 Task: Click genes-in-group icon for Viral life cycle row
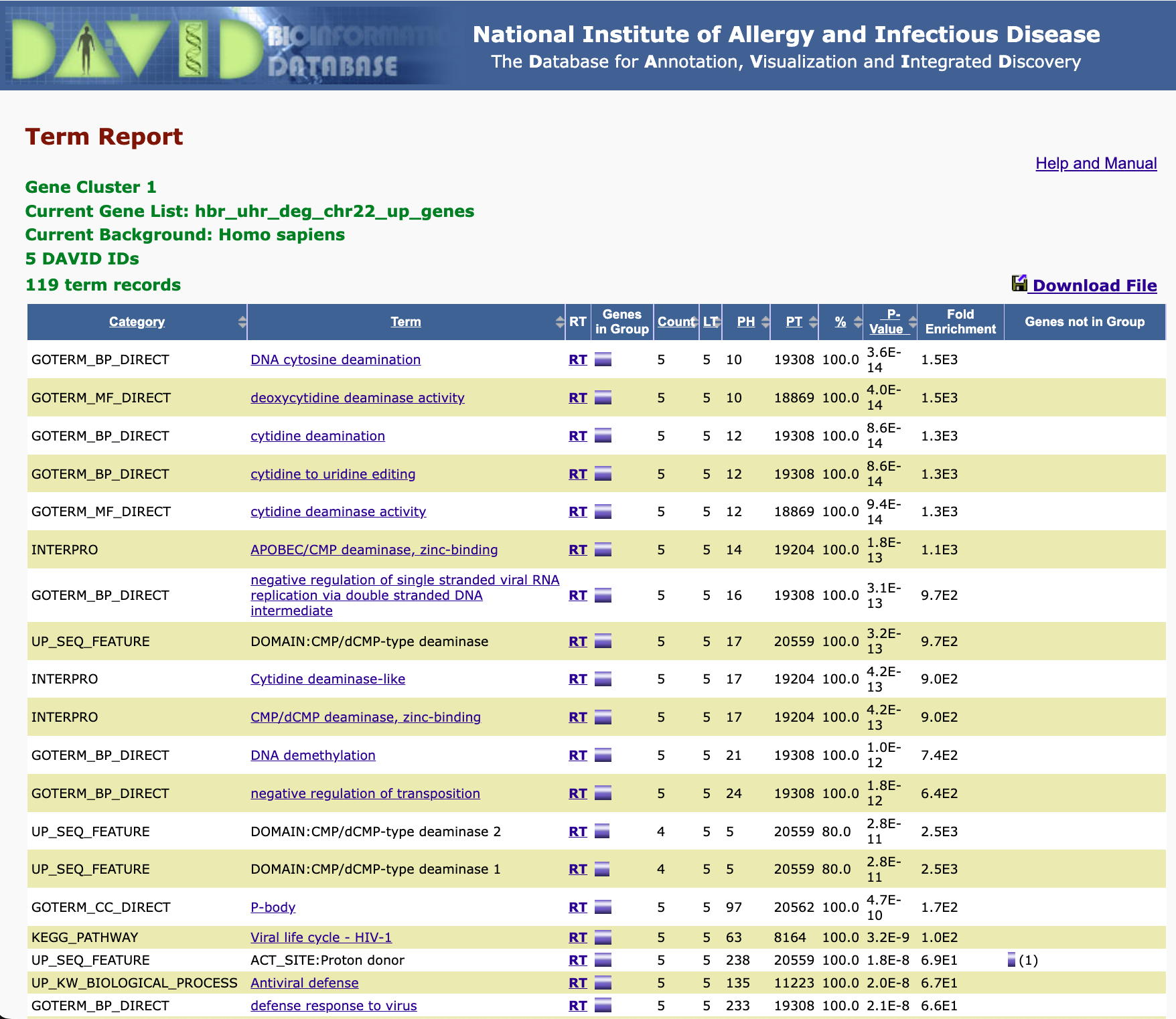pos(603,937)
